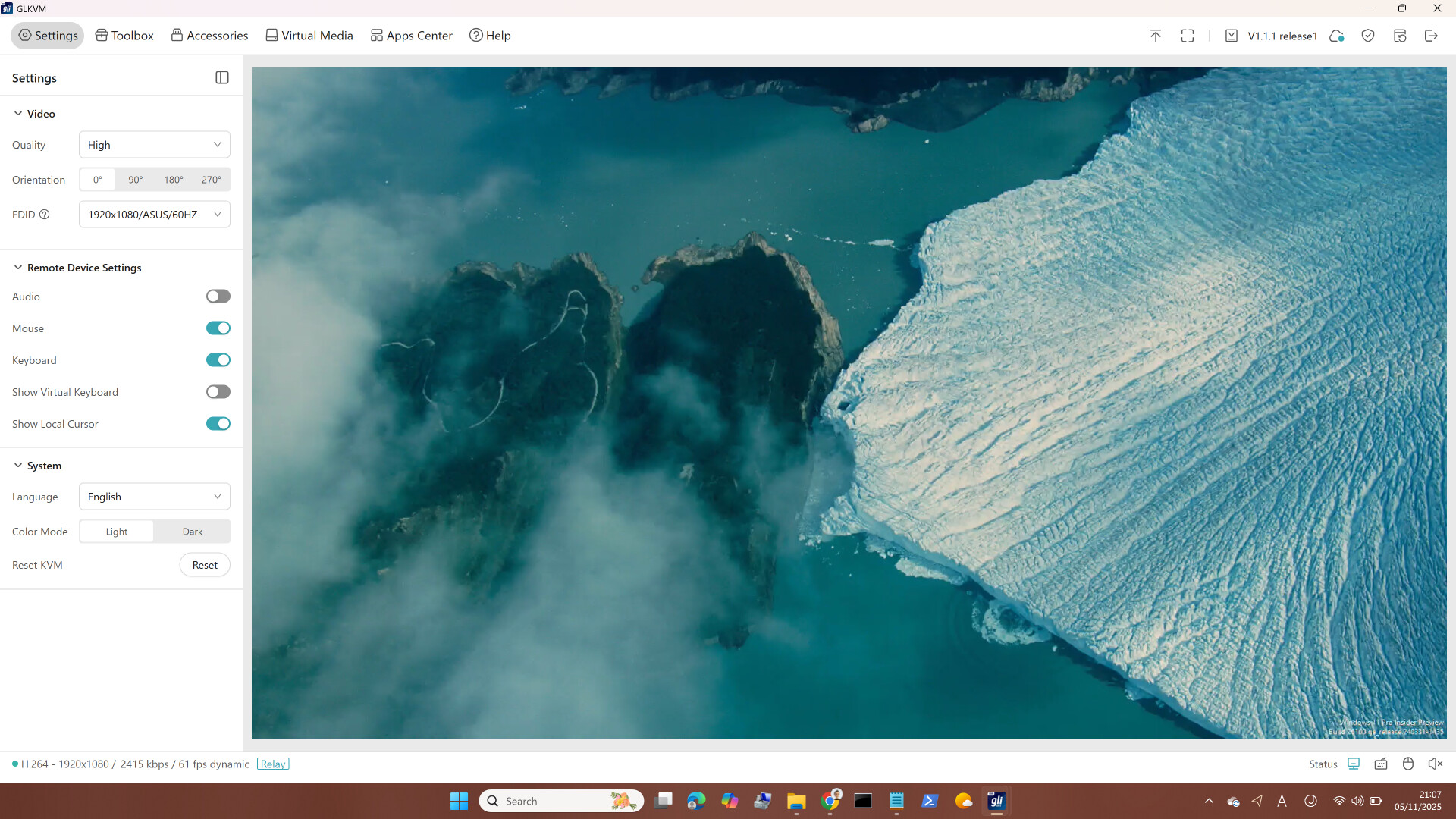Image resolution: width=1456 pixels, height=819 pixels.
Task: Collapse the Remote Device Settings section
Action: click(x=17, y=267)
